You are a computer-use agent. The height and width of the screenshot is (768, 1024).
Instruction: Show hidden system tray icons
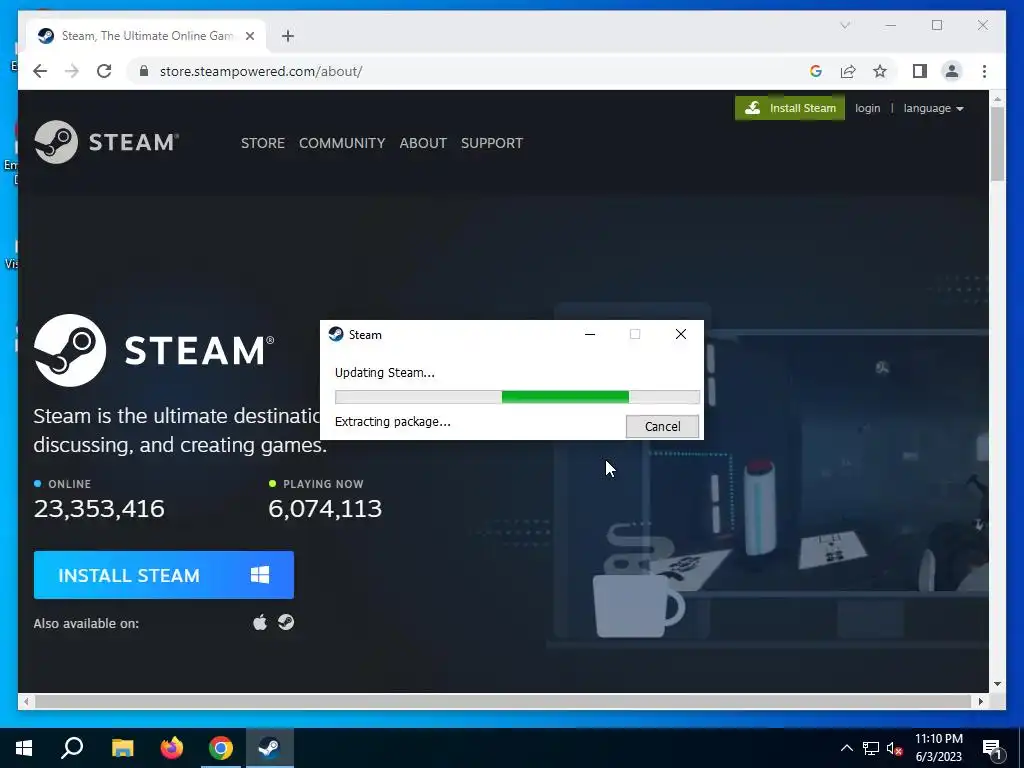pyautogui.click(x=846, y=748)
